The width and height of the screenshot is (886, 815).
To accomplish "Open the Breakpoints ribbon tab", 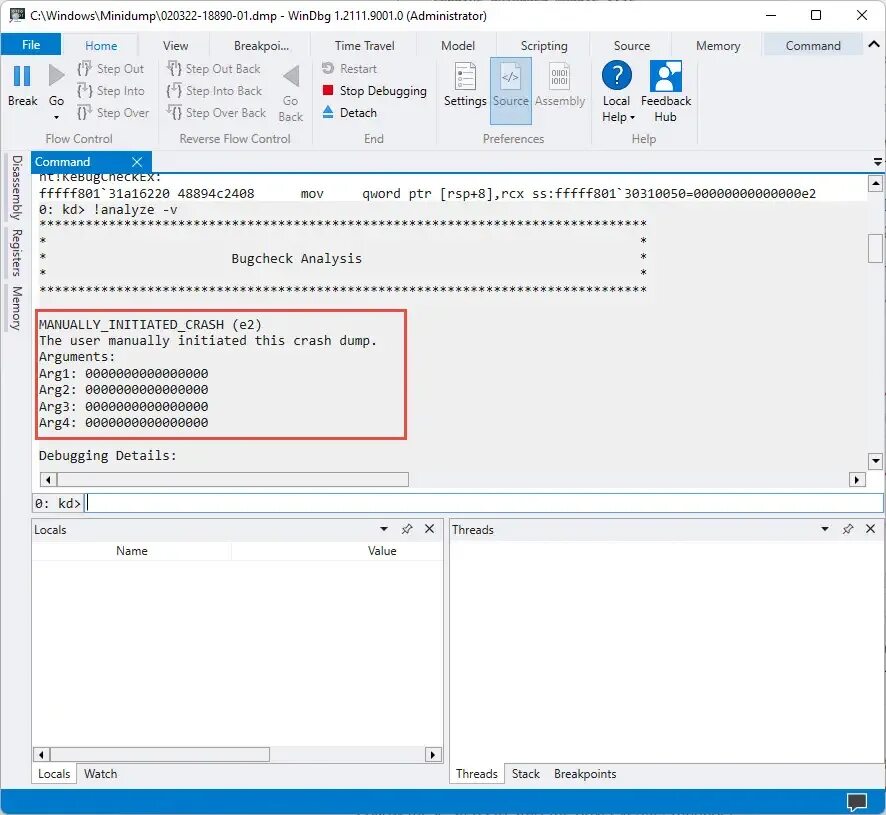I will 261,46.
